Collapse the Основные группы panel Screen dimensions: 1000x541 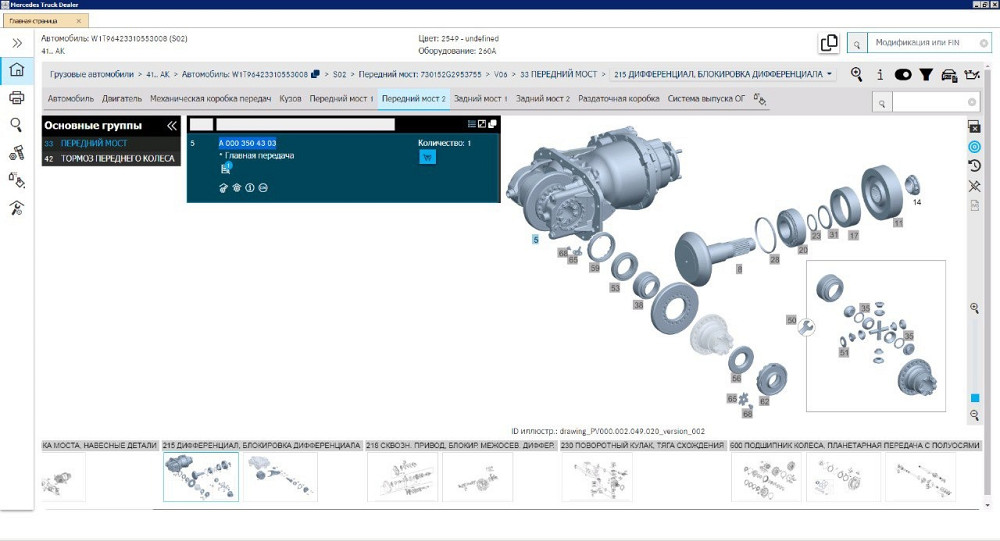(171, 126)
